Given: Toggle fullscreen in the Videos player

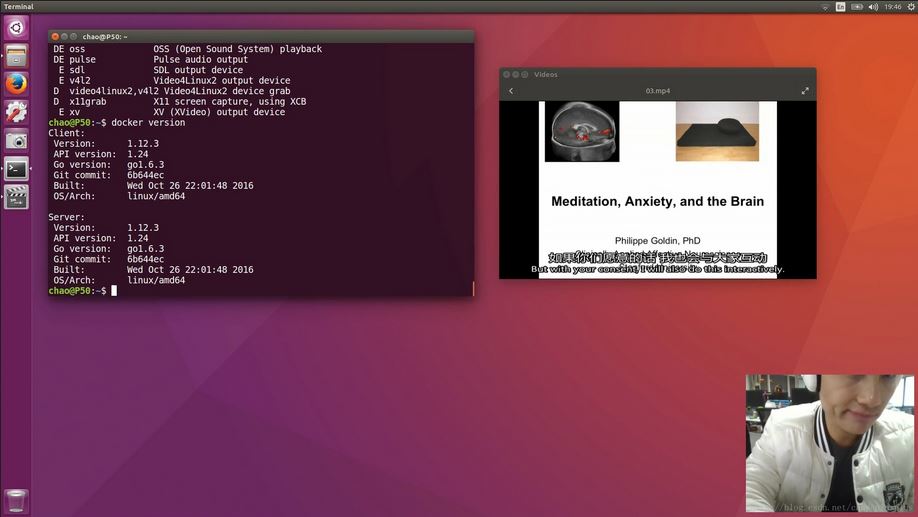Looking at the screenshot, I should [x=805, y=91].
